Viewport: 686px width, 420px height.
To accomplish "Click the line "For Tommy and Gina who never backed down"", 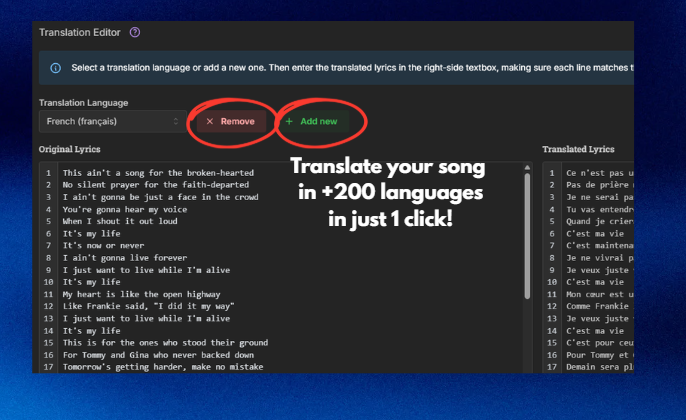I will coord(158,355).
